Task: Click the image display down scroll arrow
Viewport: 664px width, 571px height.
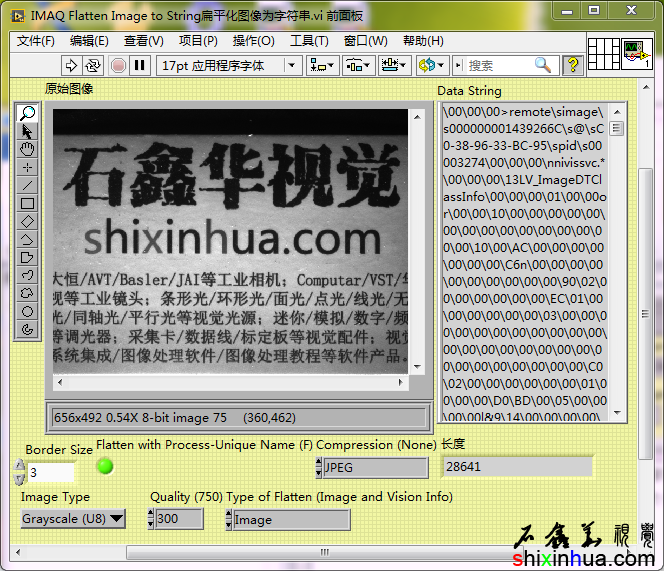Action: (417, 367)
